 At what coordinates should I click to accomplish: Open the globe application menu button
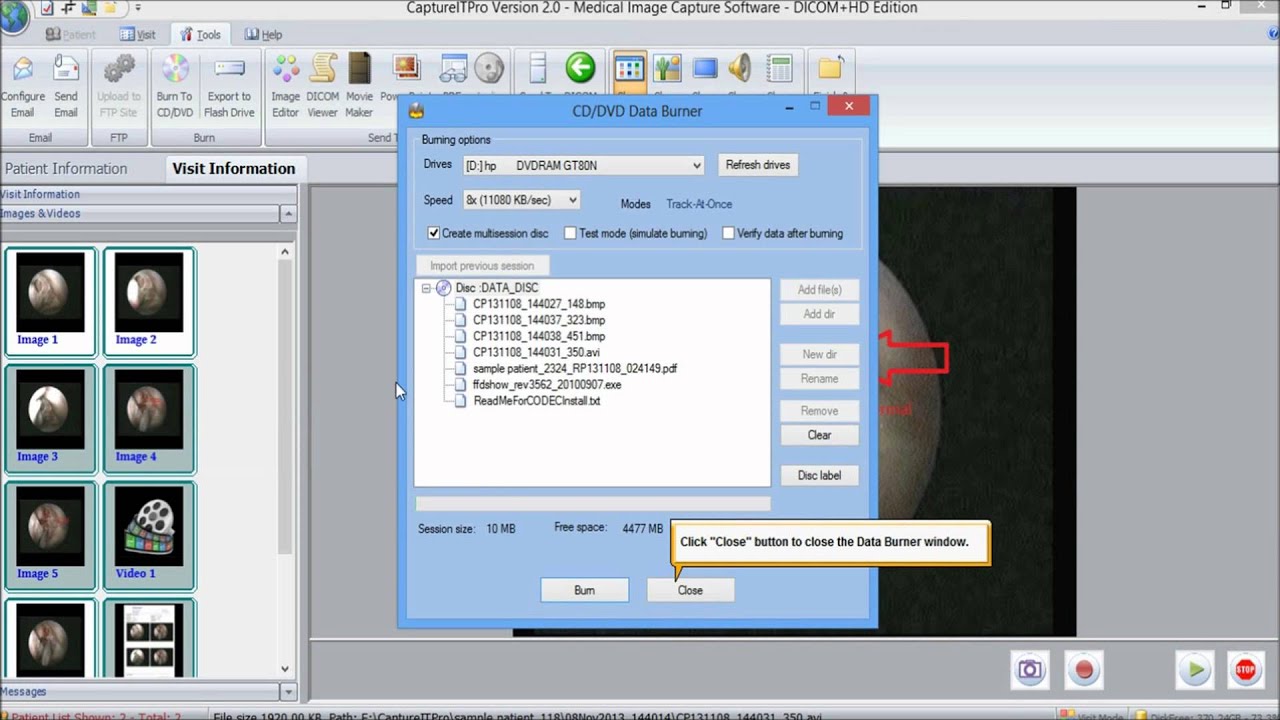click(12, 15)
